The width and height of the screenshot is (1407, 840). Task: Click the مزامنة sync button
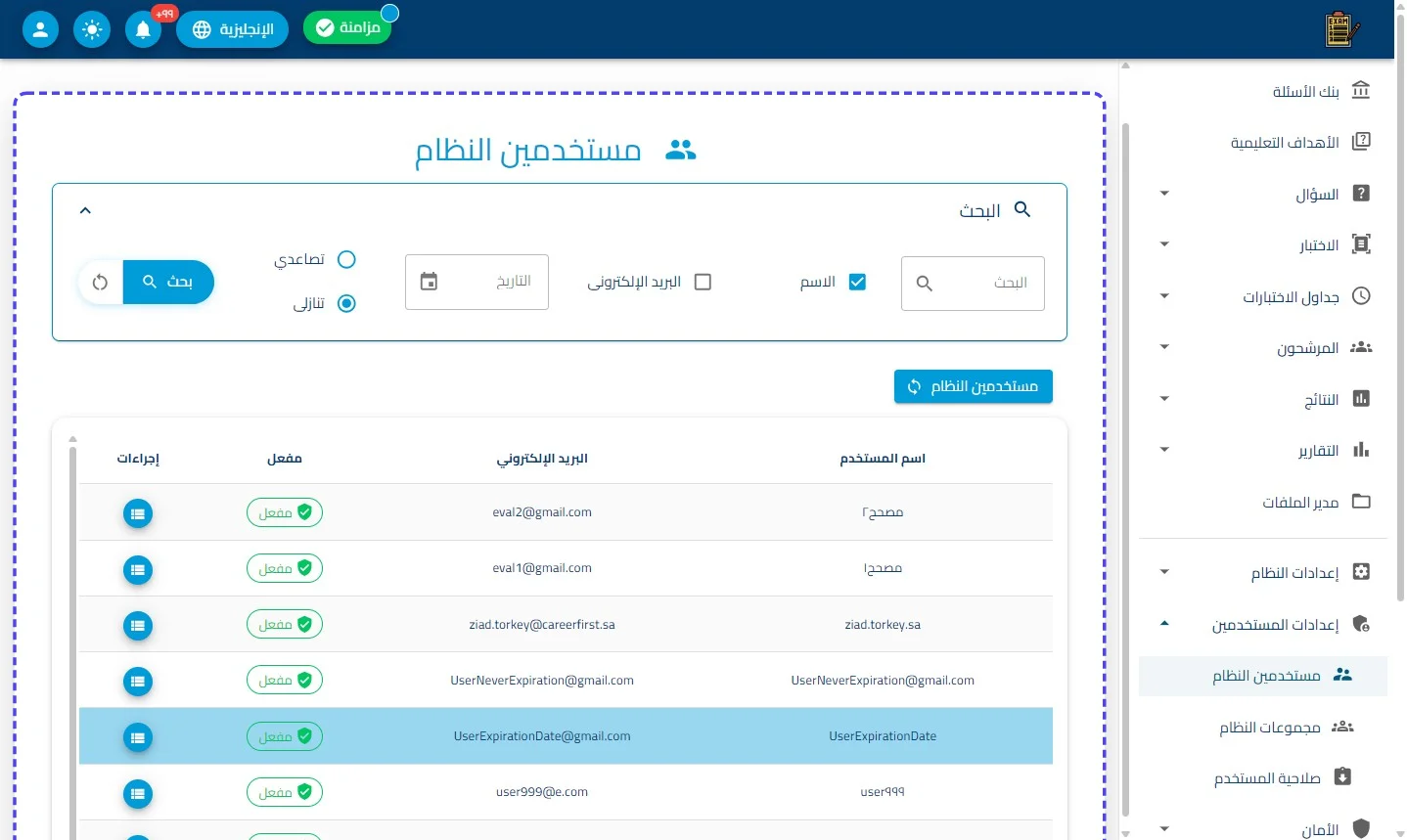tap(347, 27)
